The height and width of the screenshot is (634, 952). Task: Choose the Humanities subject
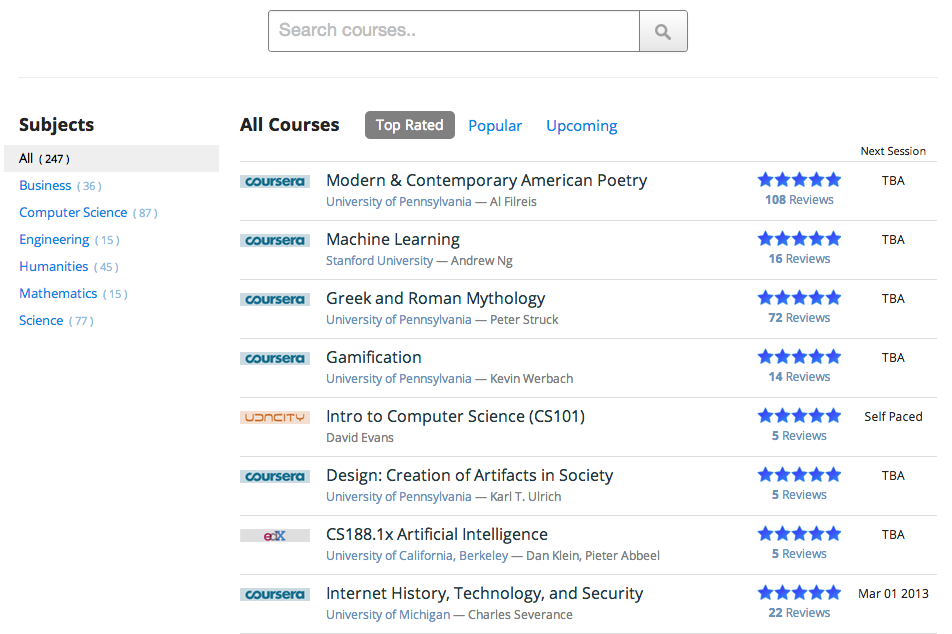pos(53,267)
